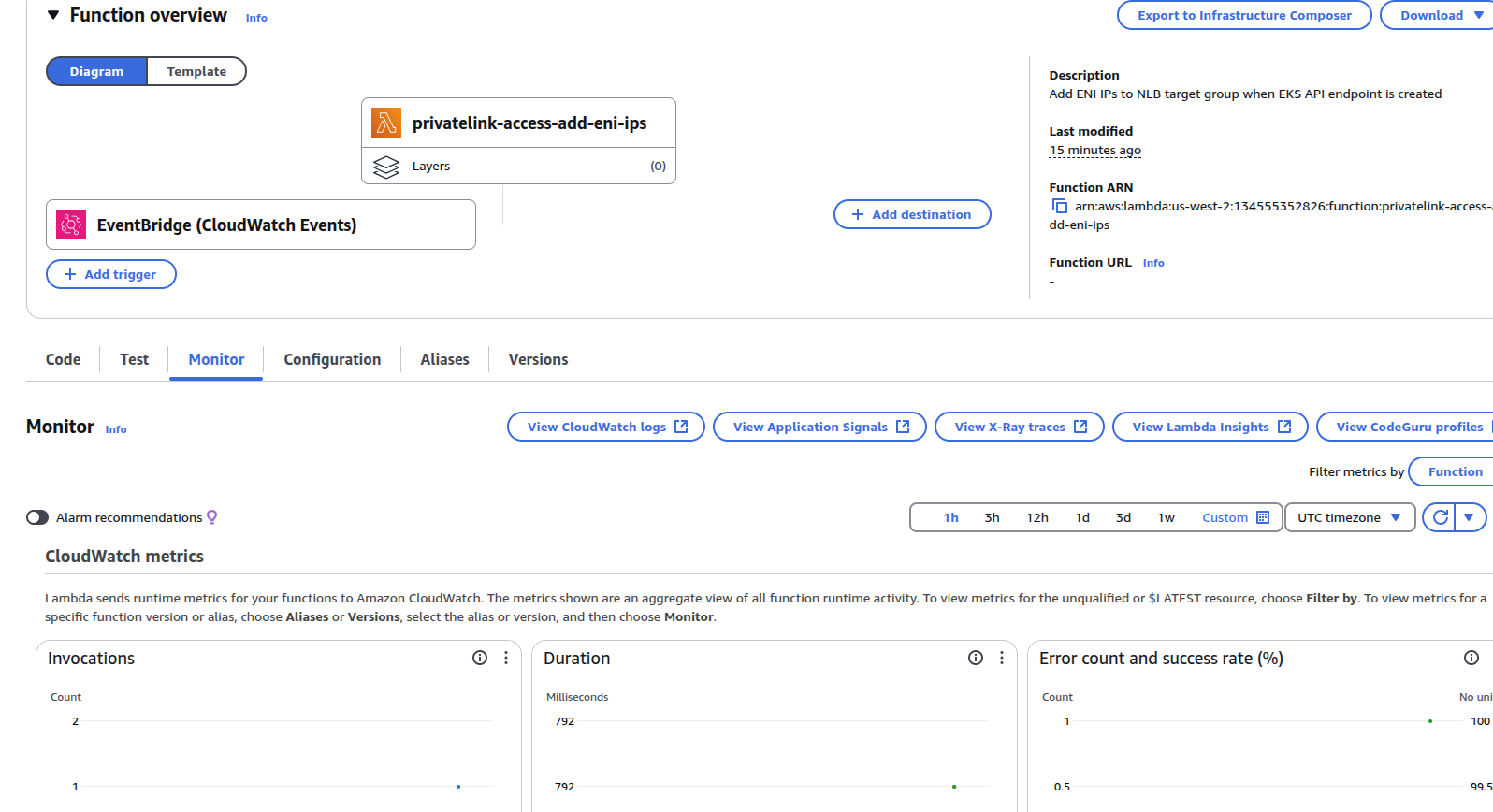Open the UTC timezone dropdown

[x=1350, y=517]
